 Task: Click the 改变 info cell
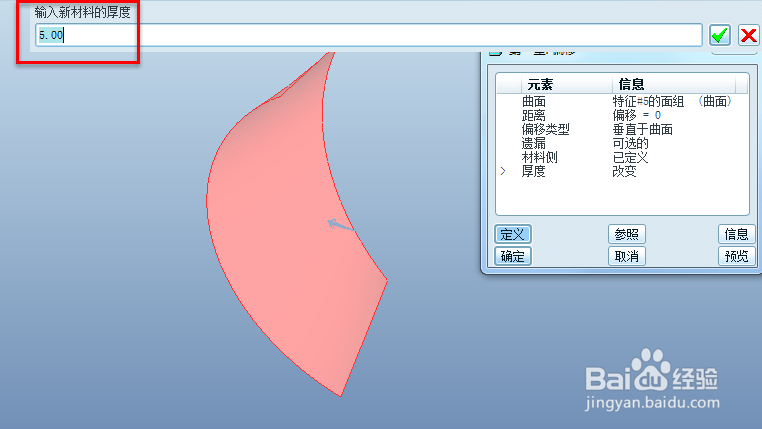[x=624, y=171]
